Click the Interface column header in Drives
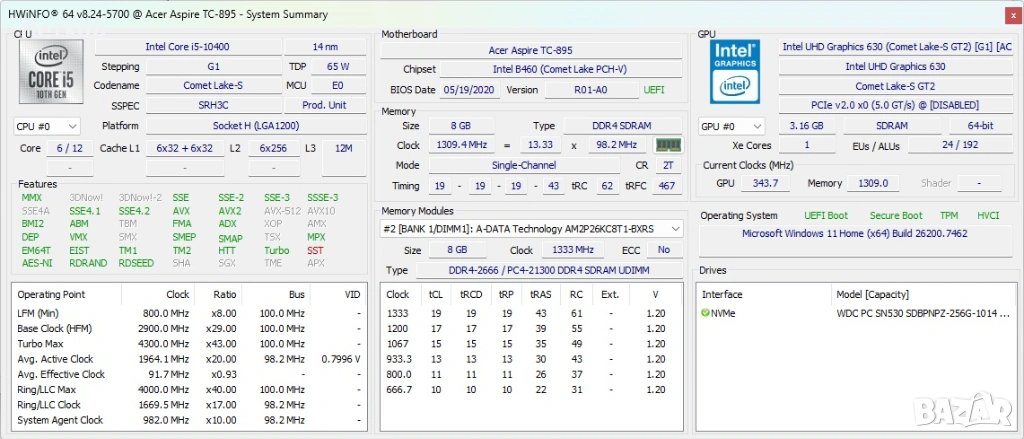Viewport: 1024px width, 439px height. coord(722,295)
